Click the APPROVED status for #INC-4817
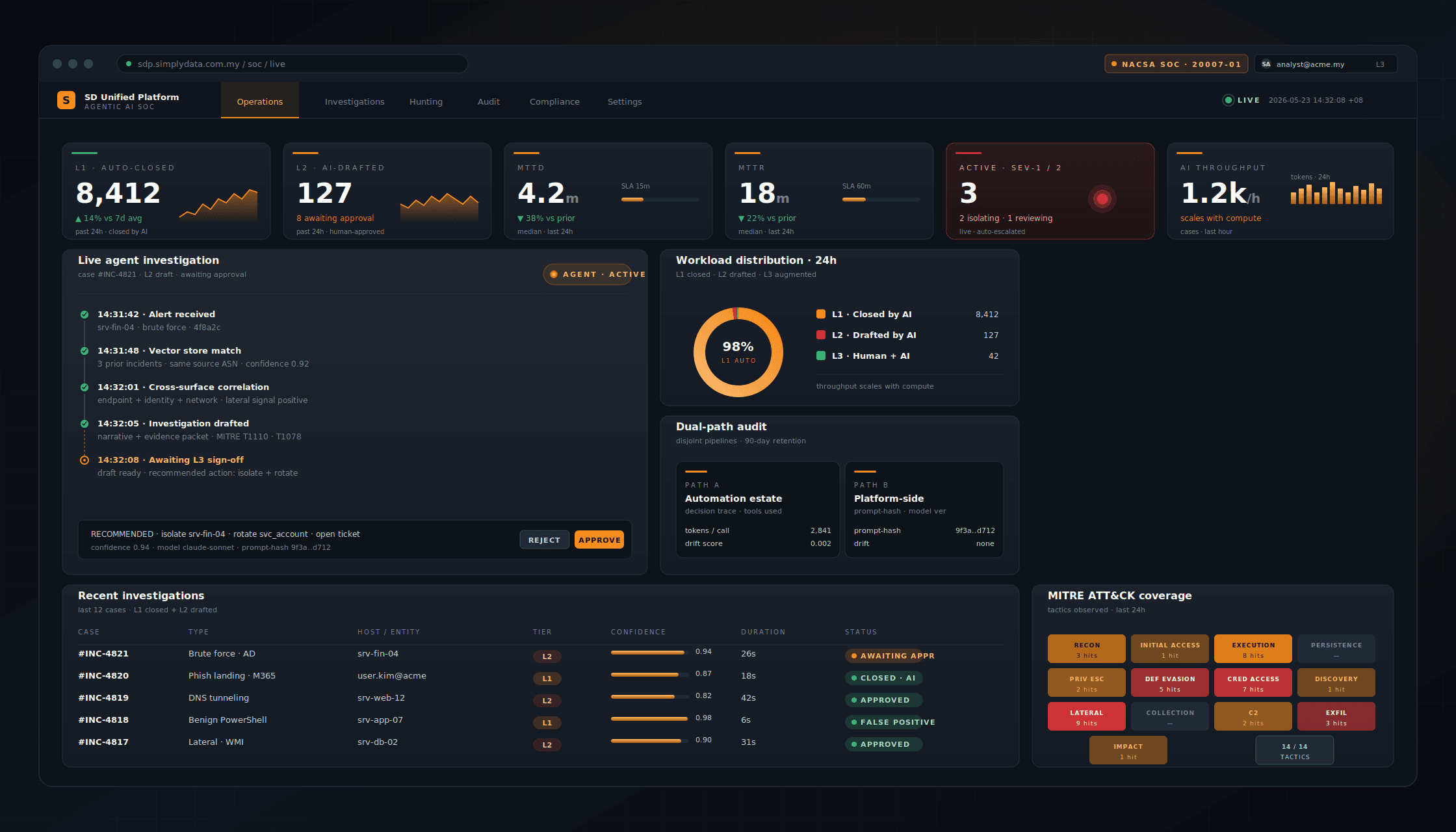This screenshot has height=832, width=1456. pyautogui.click(x=883, y=744)
